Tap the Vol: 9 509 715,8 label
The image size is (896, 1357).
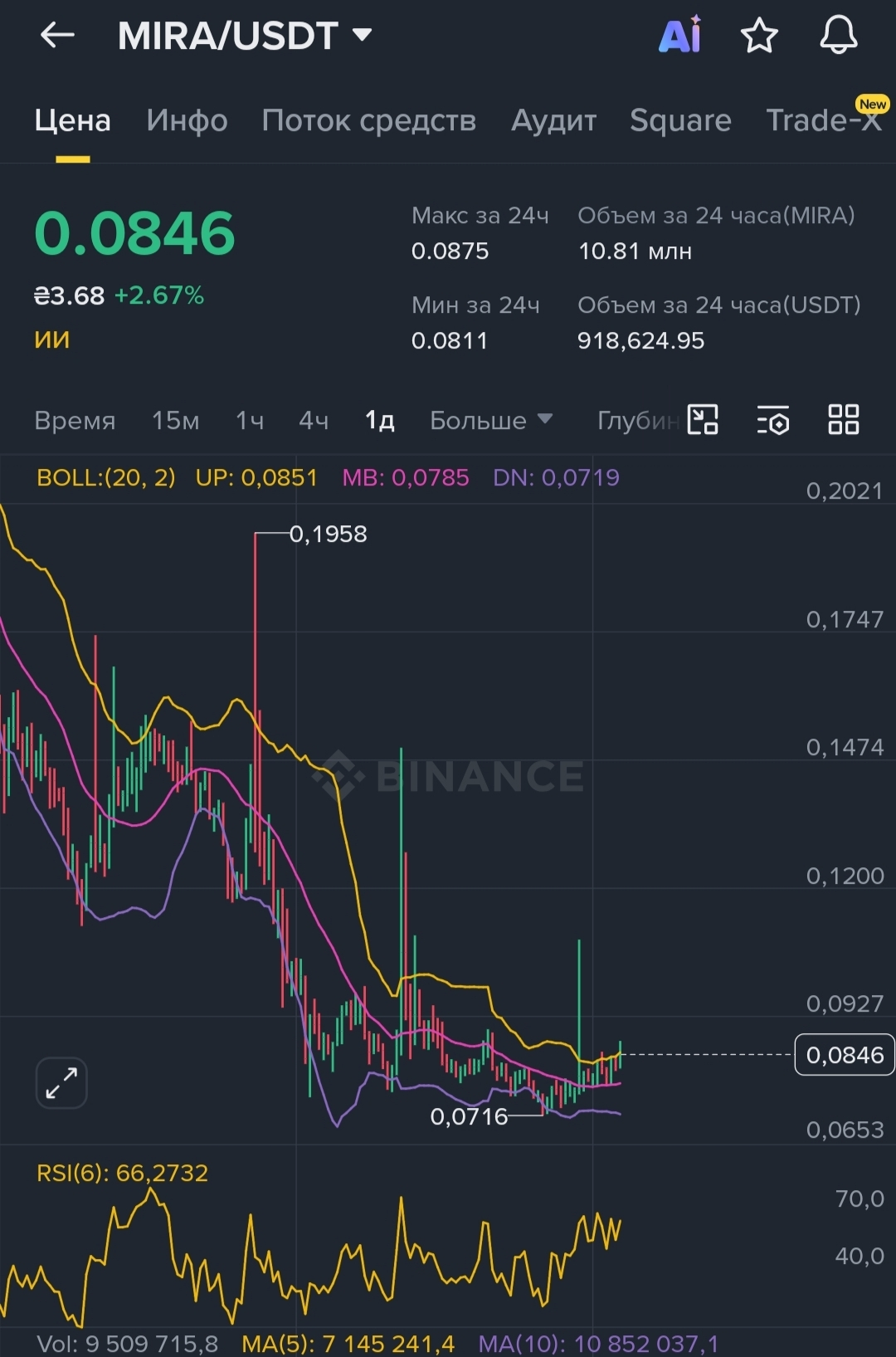click(128, 1344)
